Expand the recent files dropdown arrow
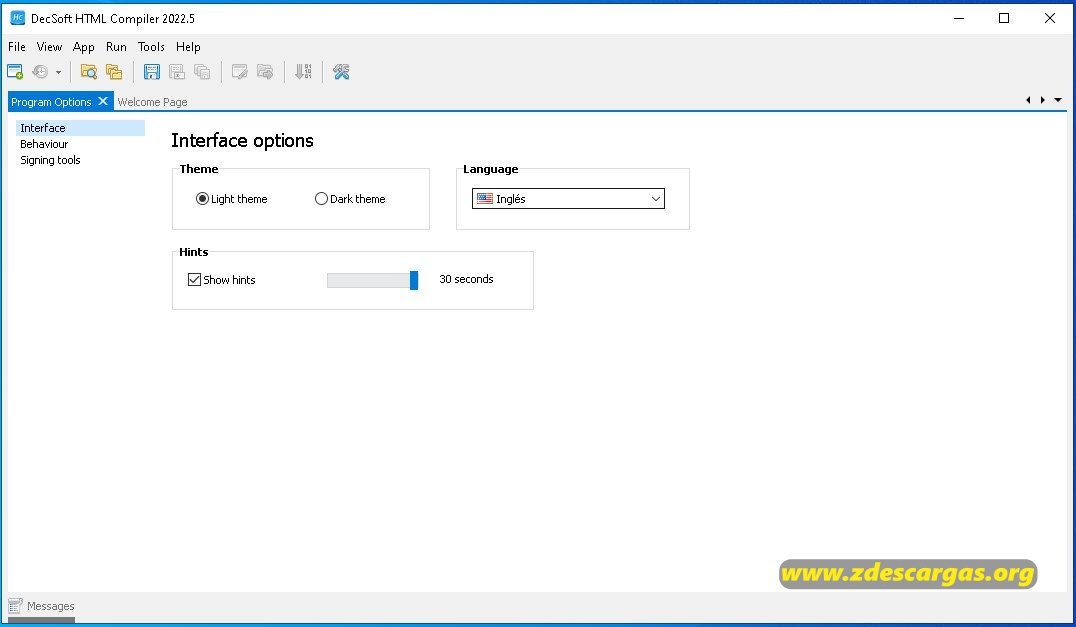1076x627 pixels. [58, 72]
